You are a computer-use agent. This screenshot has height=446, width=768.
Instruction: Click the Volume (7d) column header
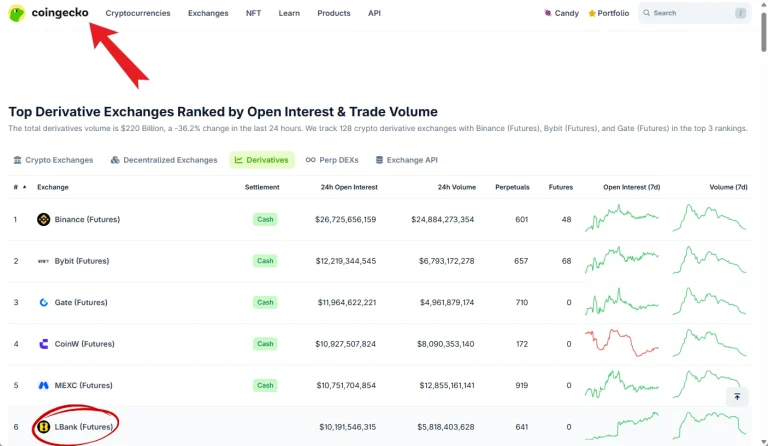728,187
